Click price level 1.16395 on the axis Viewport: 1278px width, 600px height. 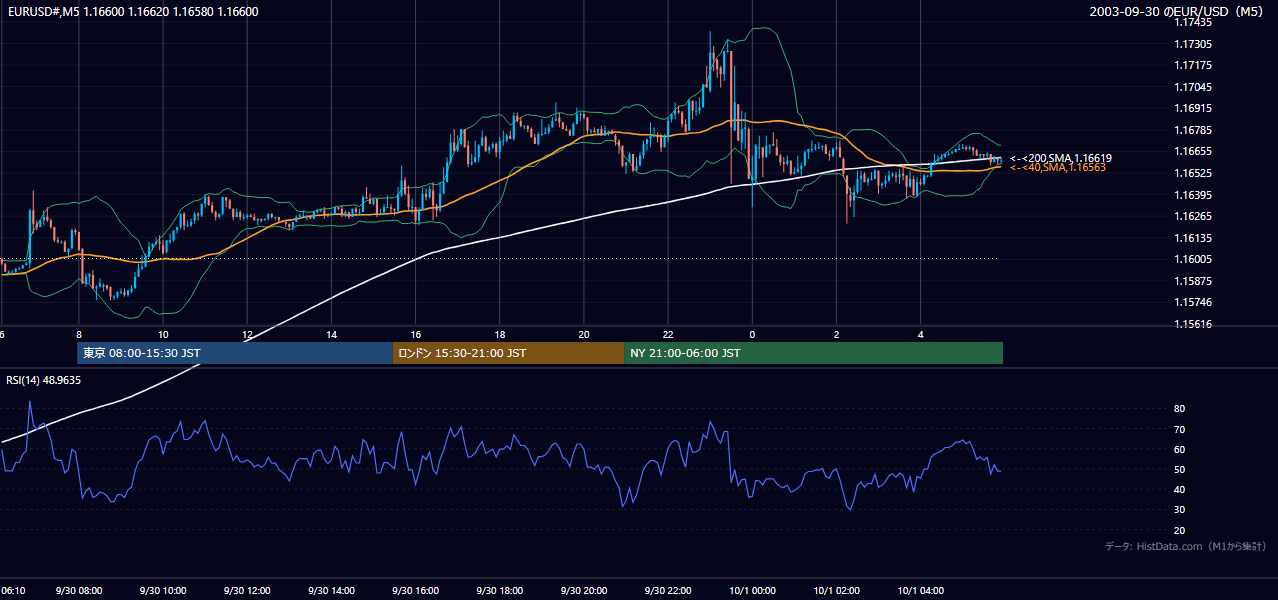[1192, 195]
